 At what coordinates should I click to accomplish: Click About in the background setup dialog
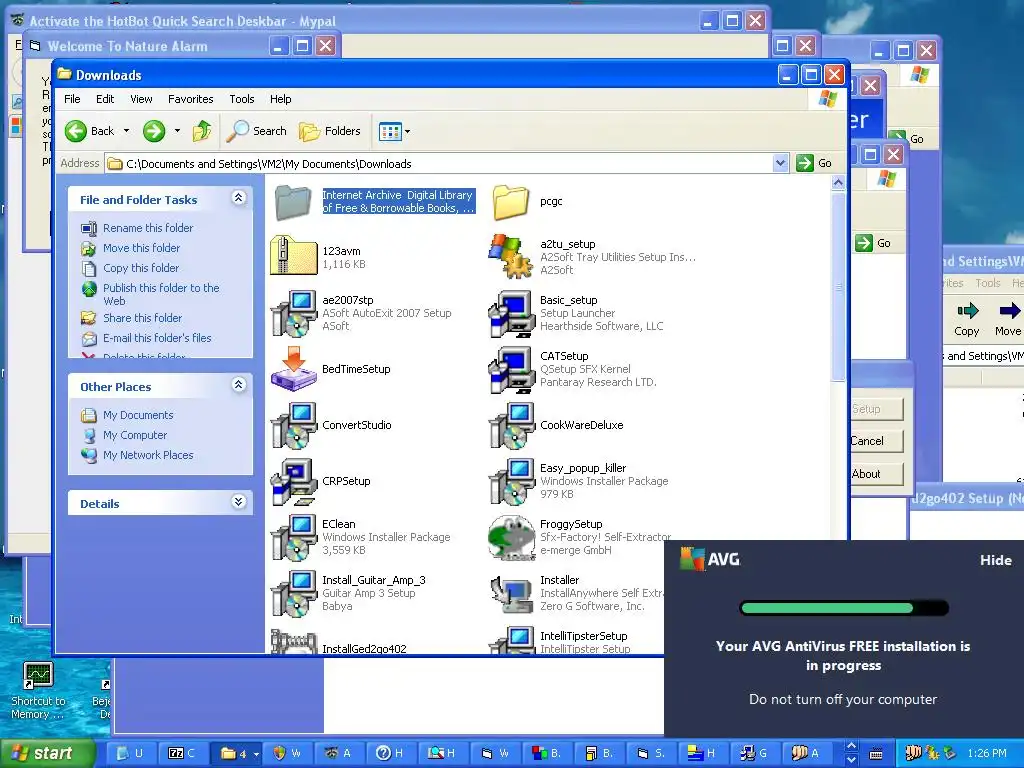click(876, 474)
